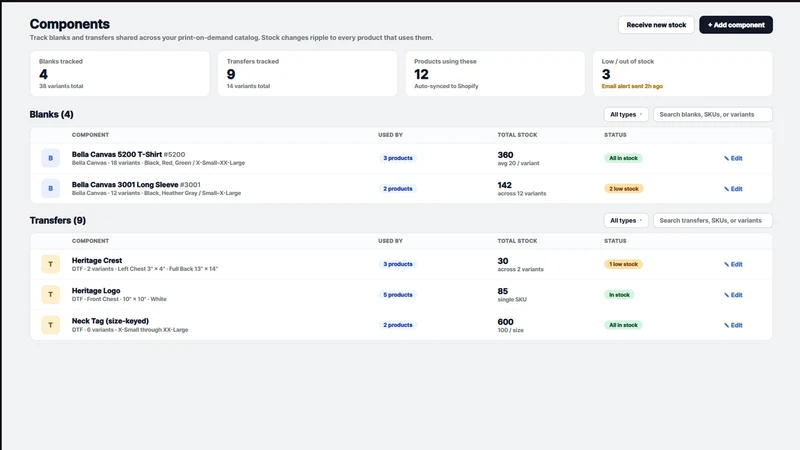Viewport: 800px width, 450px height.
Task: Click the T icon for Heritage Logo
Action: pyautogui.click(x=51, y=294)
